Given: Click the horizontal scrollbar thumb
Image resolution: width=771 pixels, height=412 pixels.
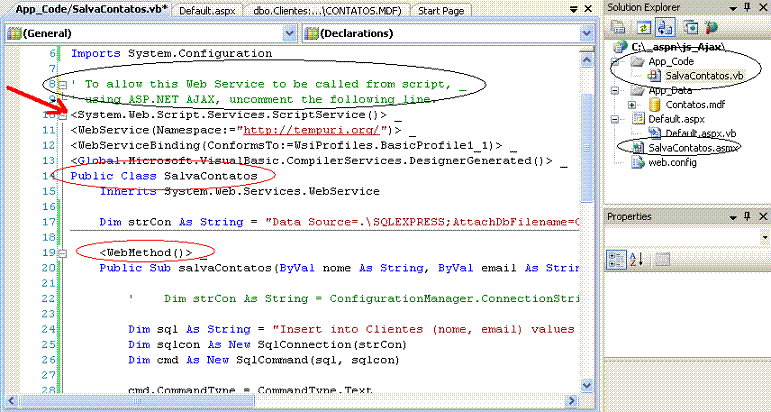Looking at the screenshot, I should pyautogui.click(x=137, y=401).
